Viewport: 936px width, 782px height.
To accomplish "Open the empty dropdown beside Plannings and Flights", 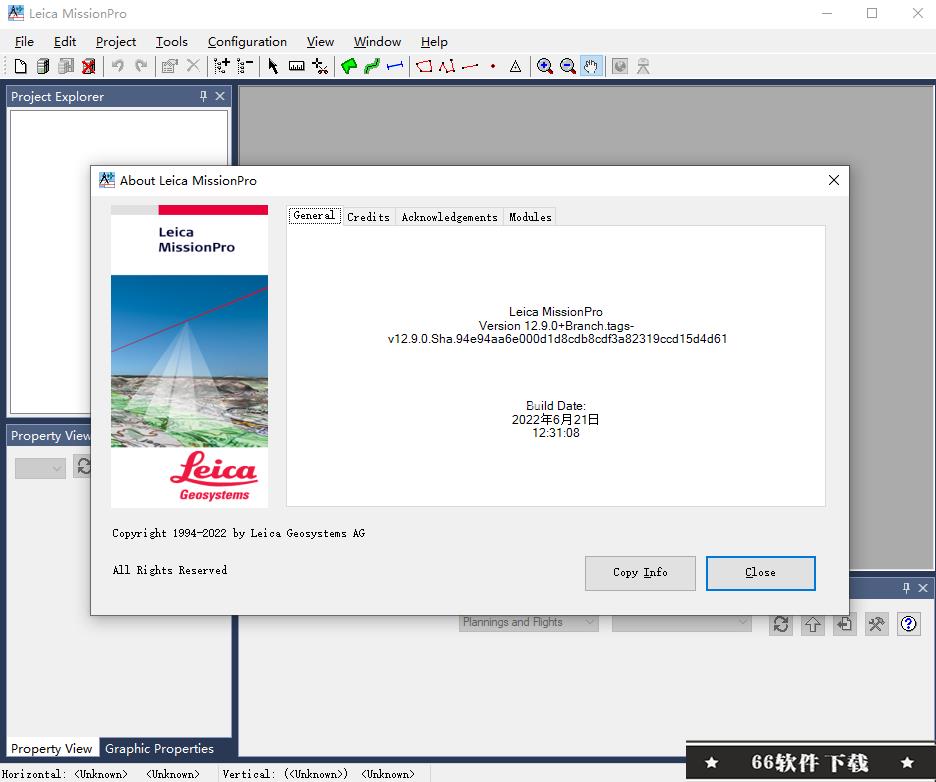I will [681, 623].
